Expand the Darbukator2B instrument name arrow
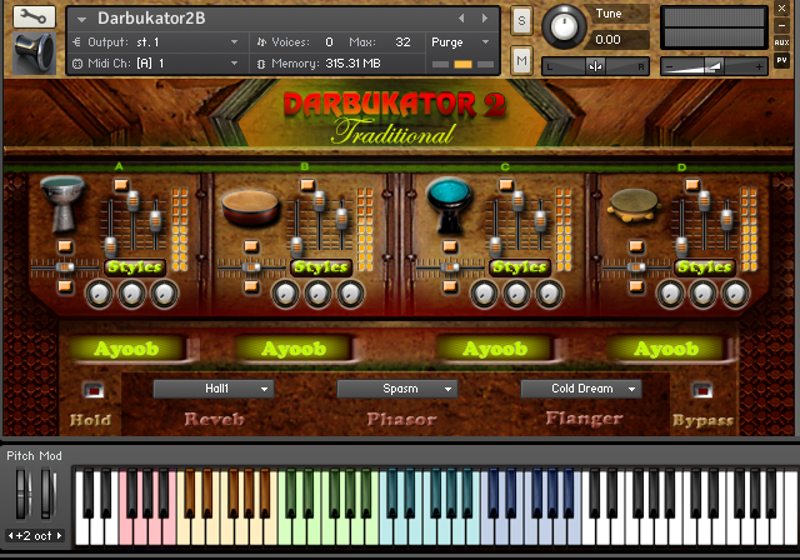This screenshot has height=560, width=800. (x=82, y=19)
